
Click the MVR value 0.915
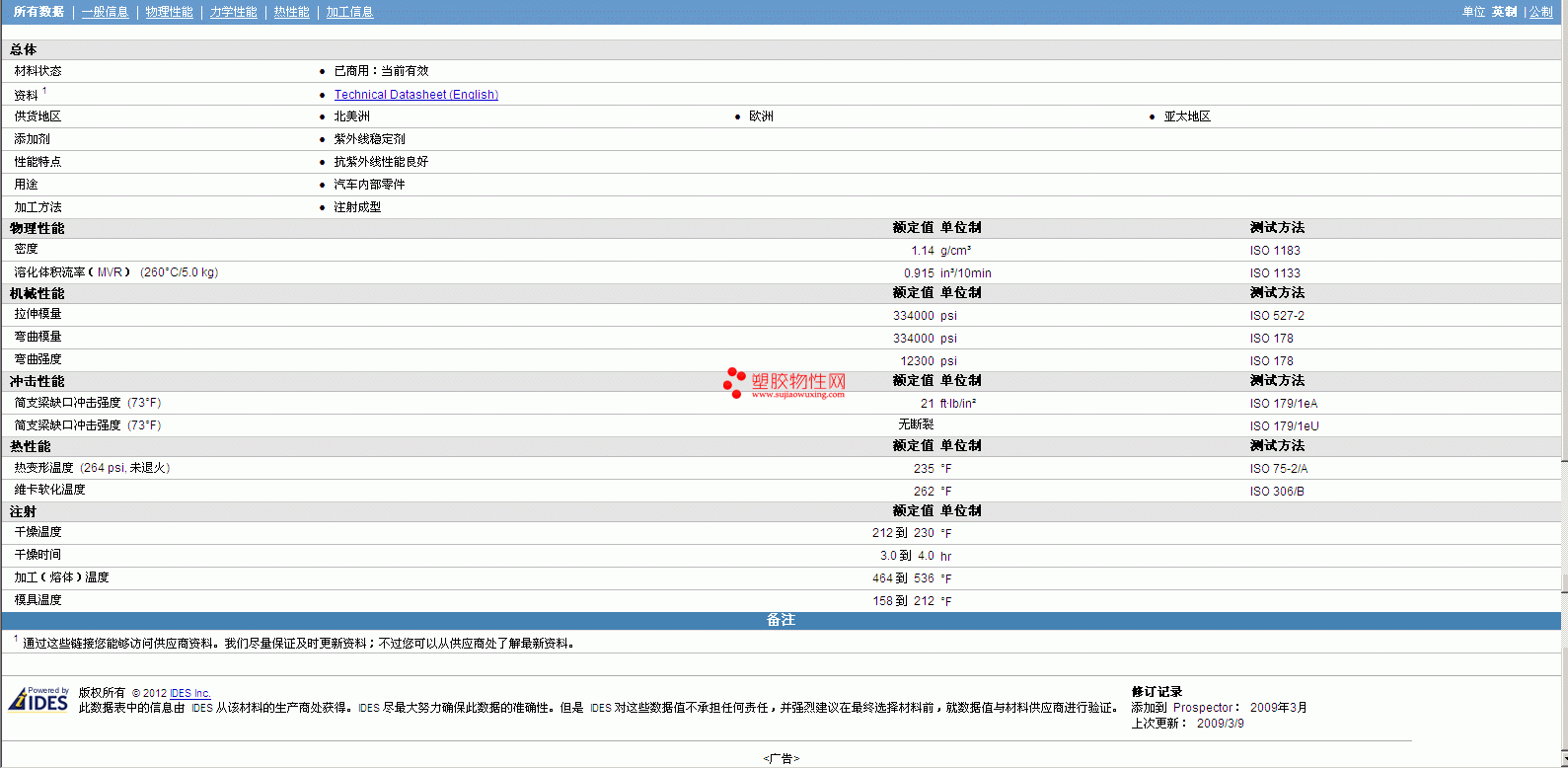pos(919,273)
